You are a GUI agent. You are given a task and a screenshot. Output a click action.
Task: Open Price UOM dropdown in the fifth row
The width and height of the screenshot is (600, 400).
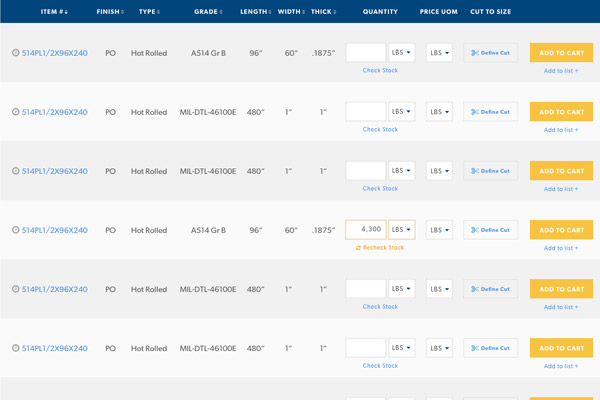439,289
